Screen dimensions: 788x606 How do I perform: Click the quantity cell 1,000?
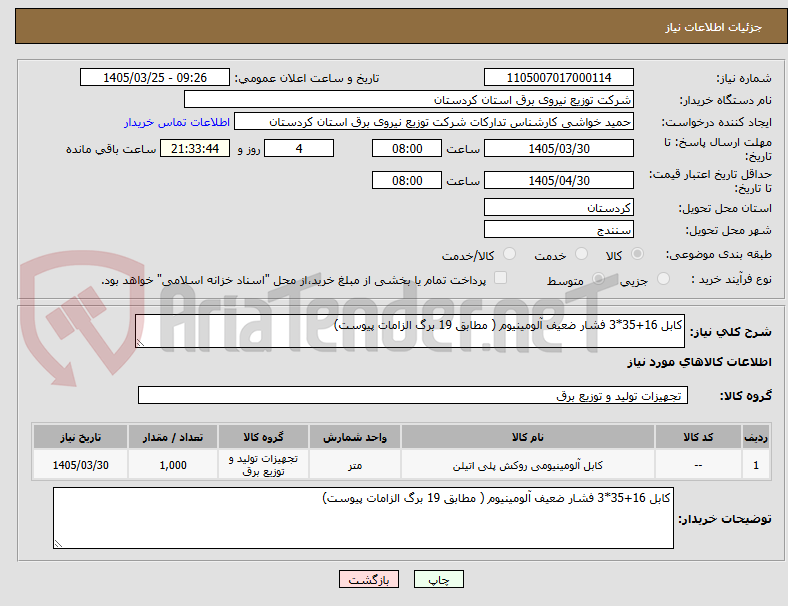173,465
